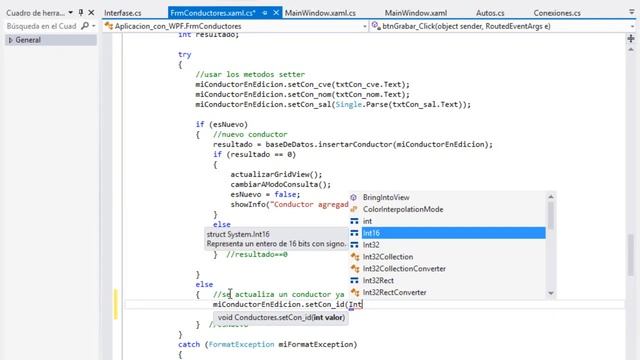Click the editor vertical scrollbar up arrow
The image size is (640, 360).
(631, 49)
